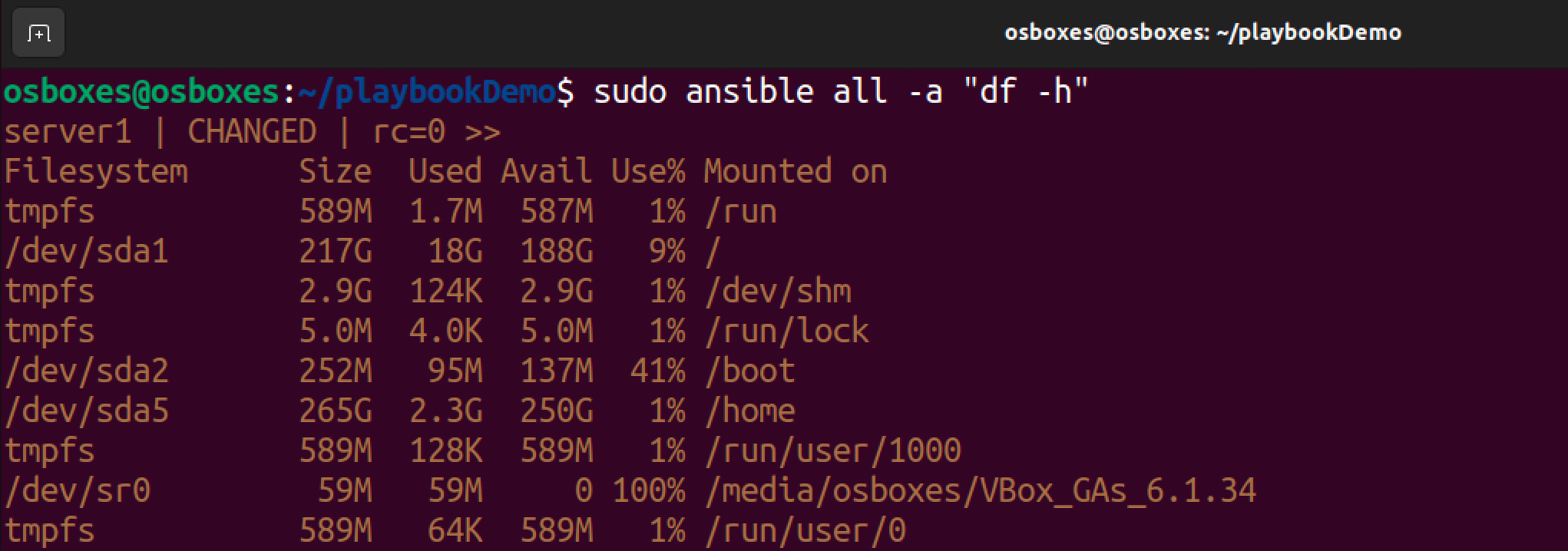Click the ~/playbookDemo path in the prompt
This screenshot has width=1568, height=551.
point(425,92)
